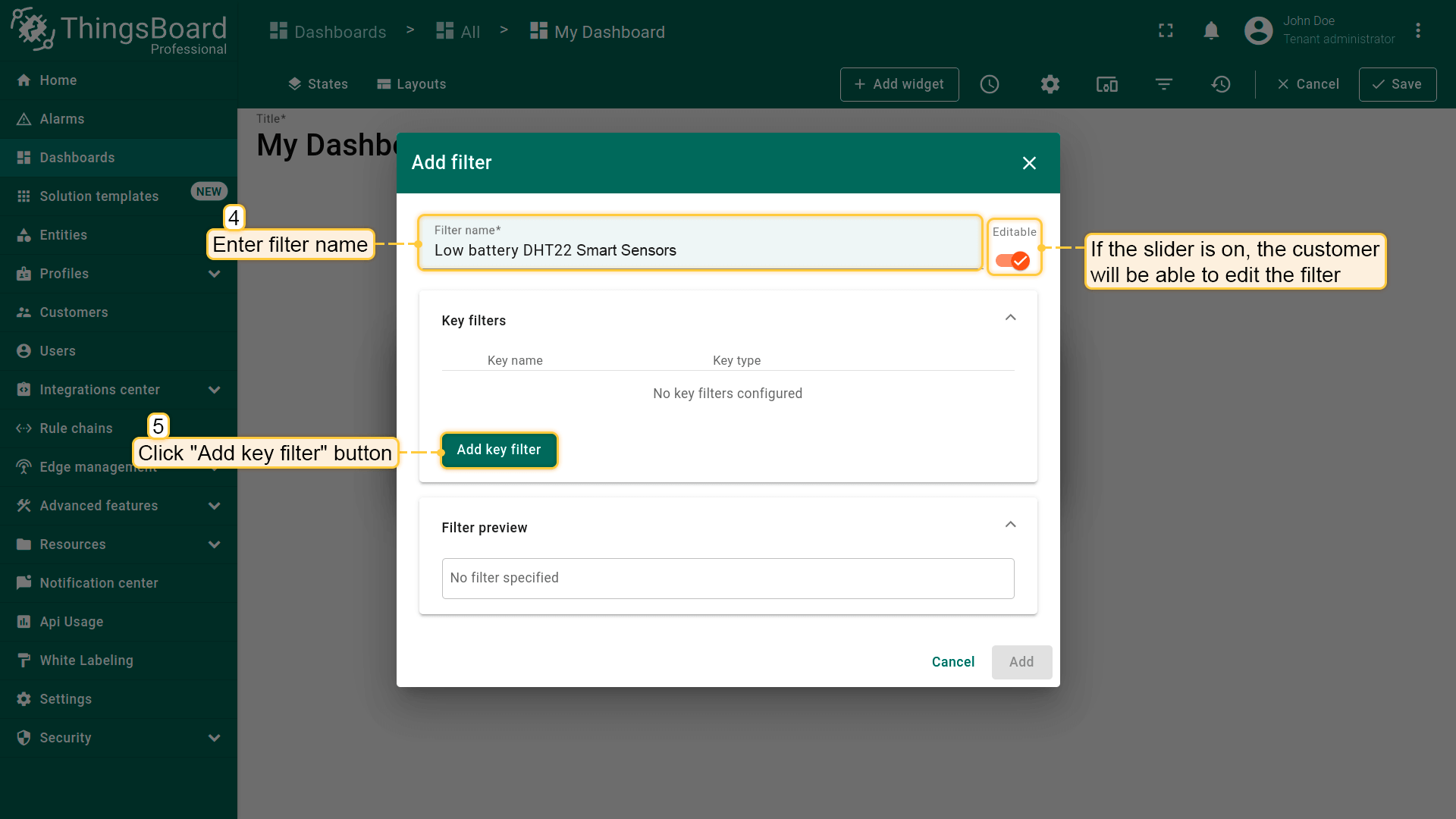Screen dimensions: 1456x819
Task: Open the timewindow clock icon
Action: pyautogui.click(x=990, y=84)
